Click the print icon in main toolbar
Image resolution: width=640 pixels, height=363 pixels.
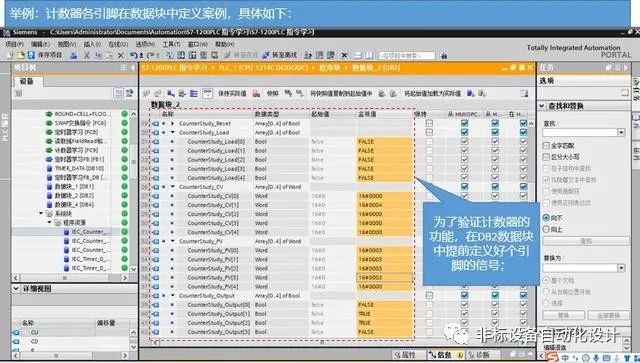(x=73, y=55)
